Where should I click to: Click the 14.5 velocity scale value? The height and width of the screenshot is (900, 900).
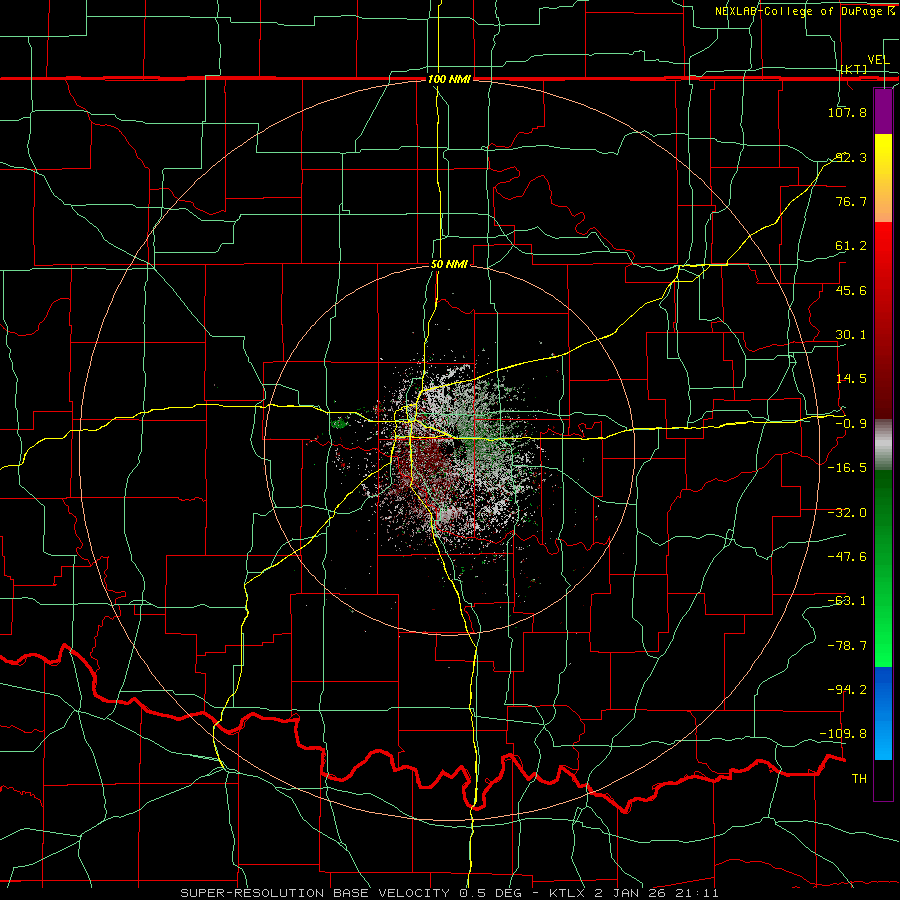click(850, 379)
